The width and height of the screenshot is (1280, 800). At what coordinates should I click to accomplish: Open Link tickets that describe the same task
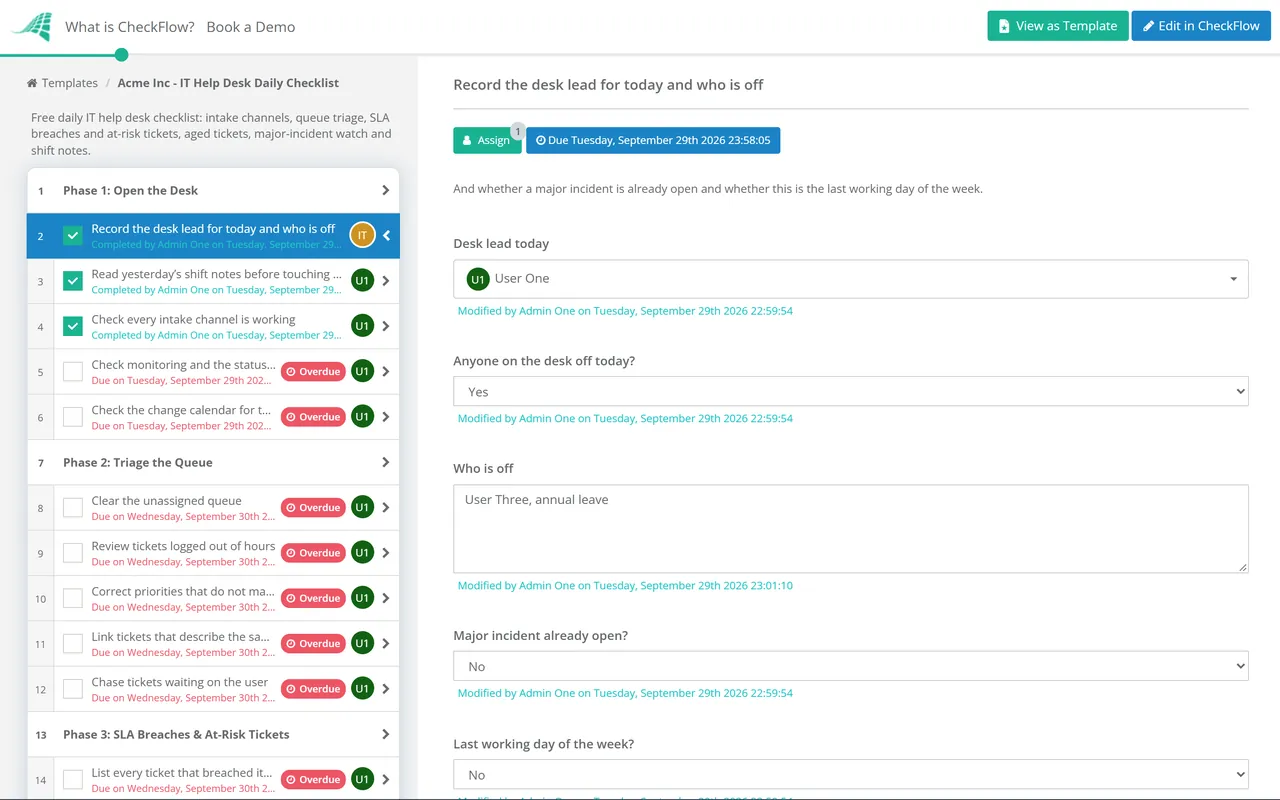point(180,637)
